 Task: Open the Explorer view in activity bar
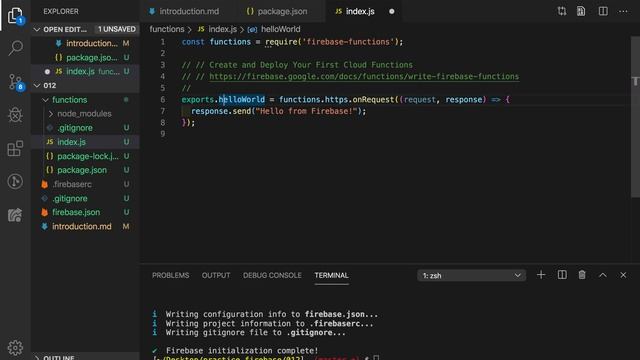pos(16,16)
